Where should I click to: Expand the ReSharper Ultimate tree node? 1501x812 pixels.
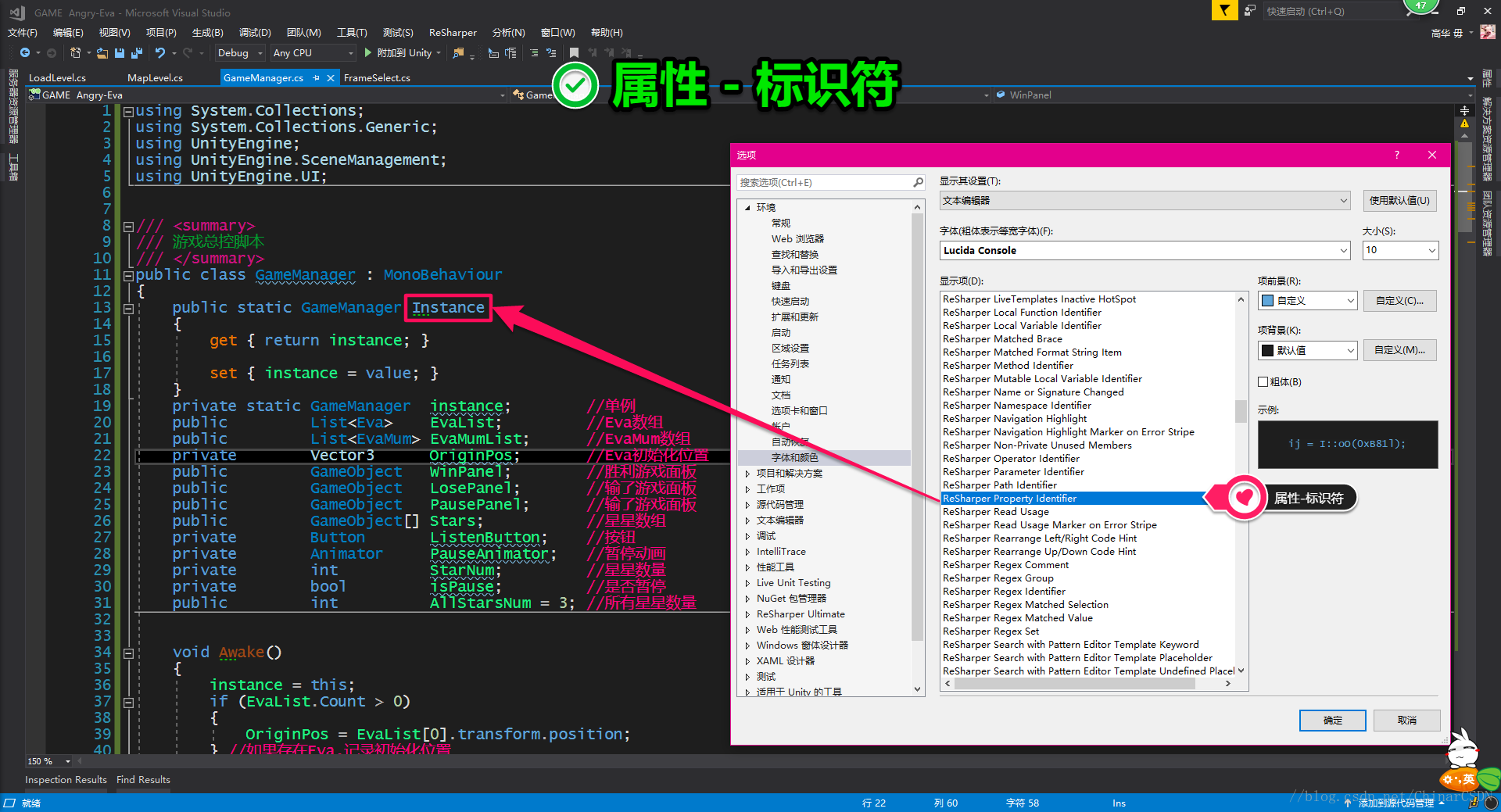point(747,613)
